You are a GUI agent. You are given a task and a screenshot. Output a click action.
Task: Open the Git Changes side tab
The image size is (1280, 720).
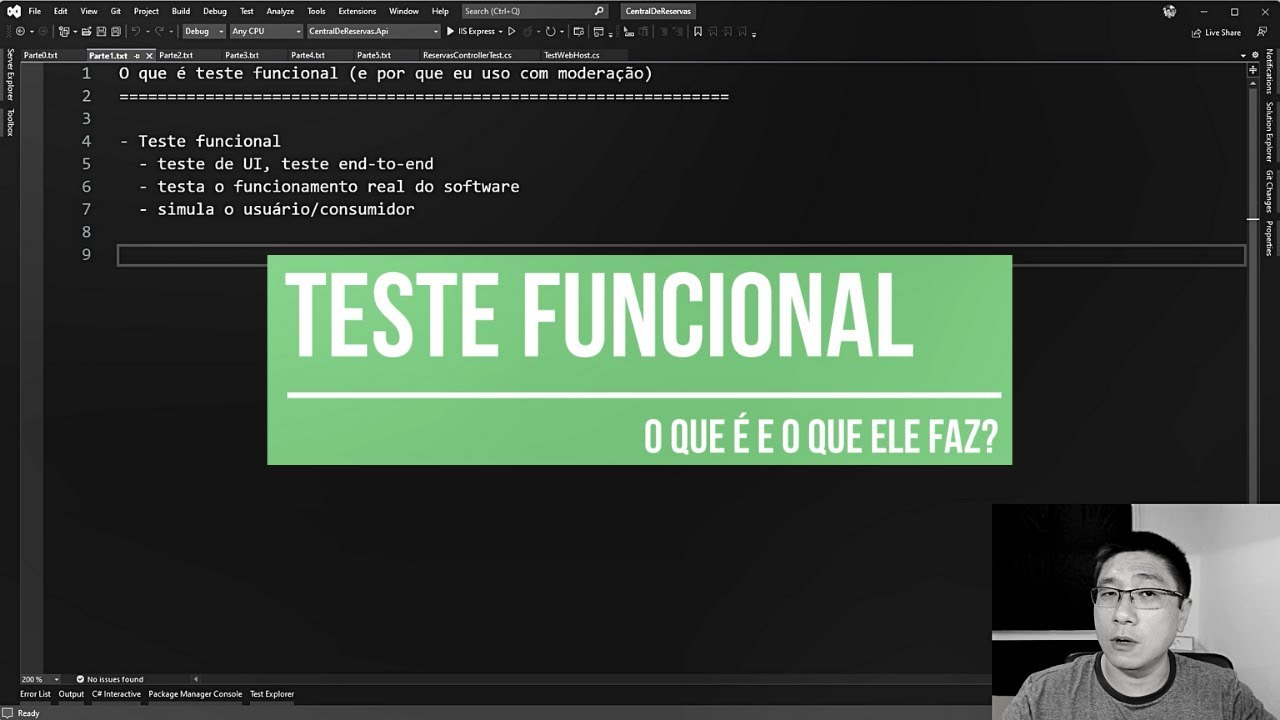click(x=1269, y=191)
